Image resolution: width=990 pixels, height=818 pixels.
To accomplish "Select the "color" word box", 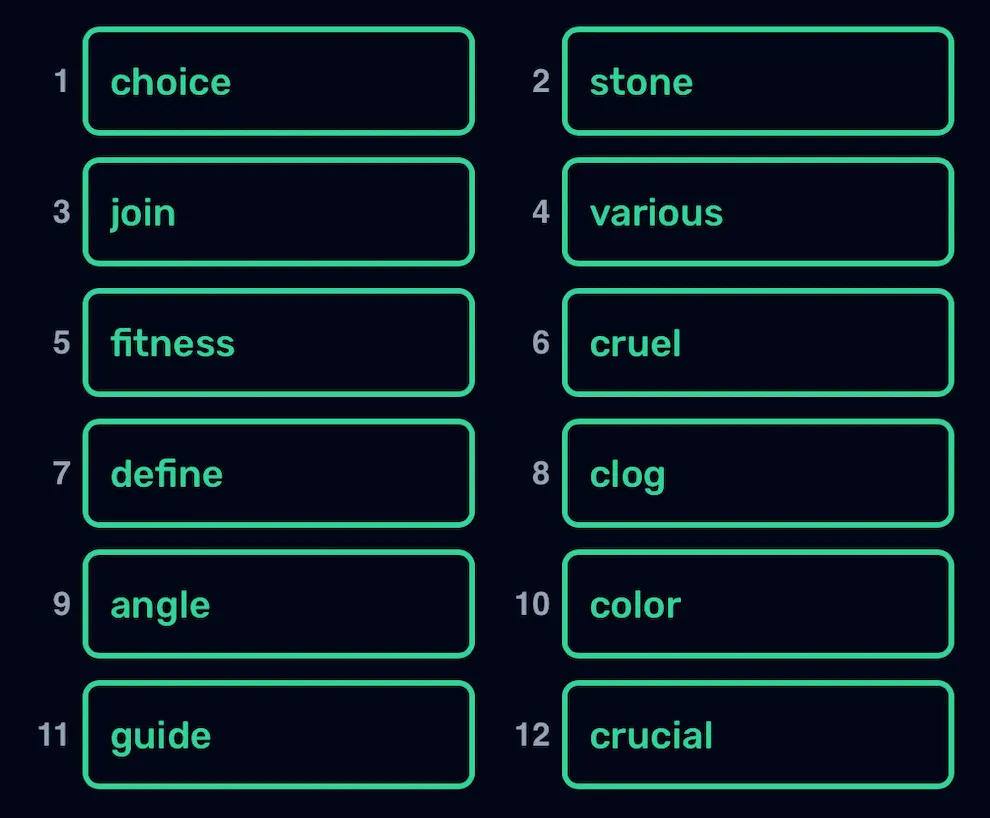I will [758, 604].
